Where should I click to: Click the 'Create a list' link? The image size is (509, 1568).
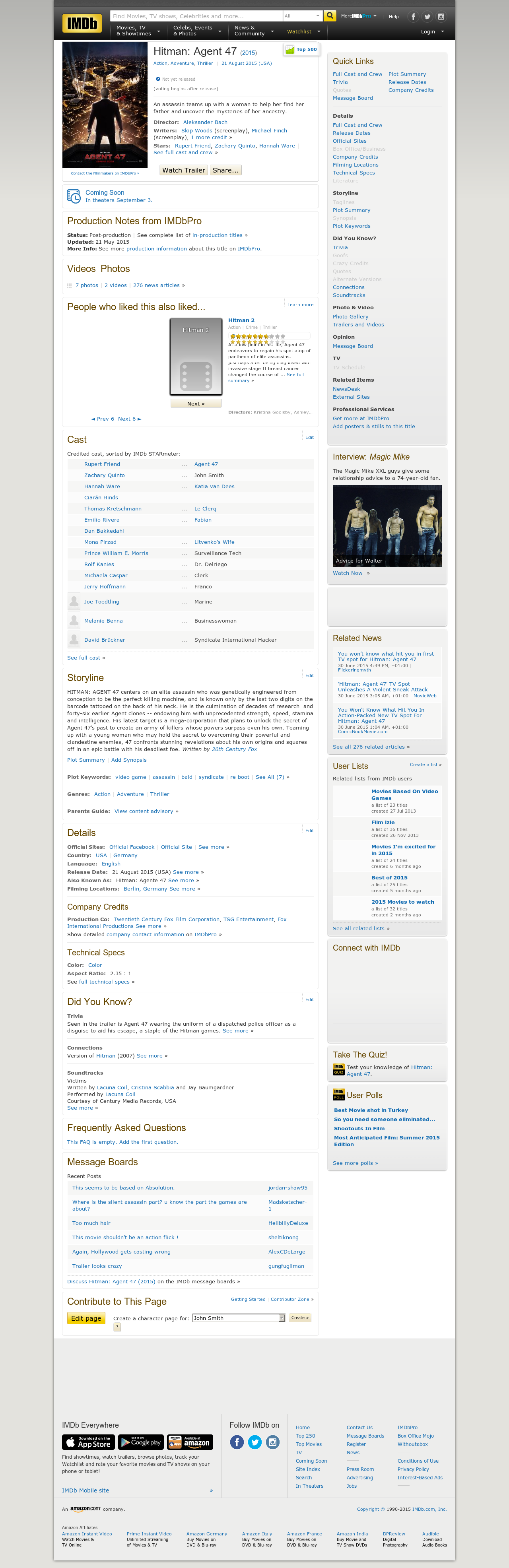[424, 765]
